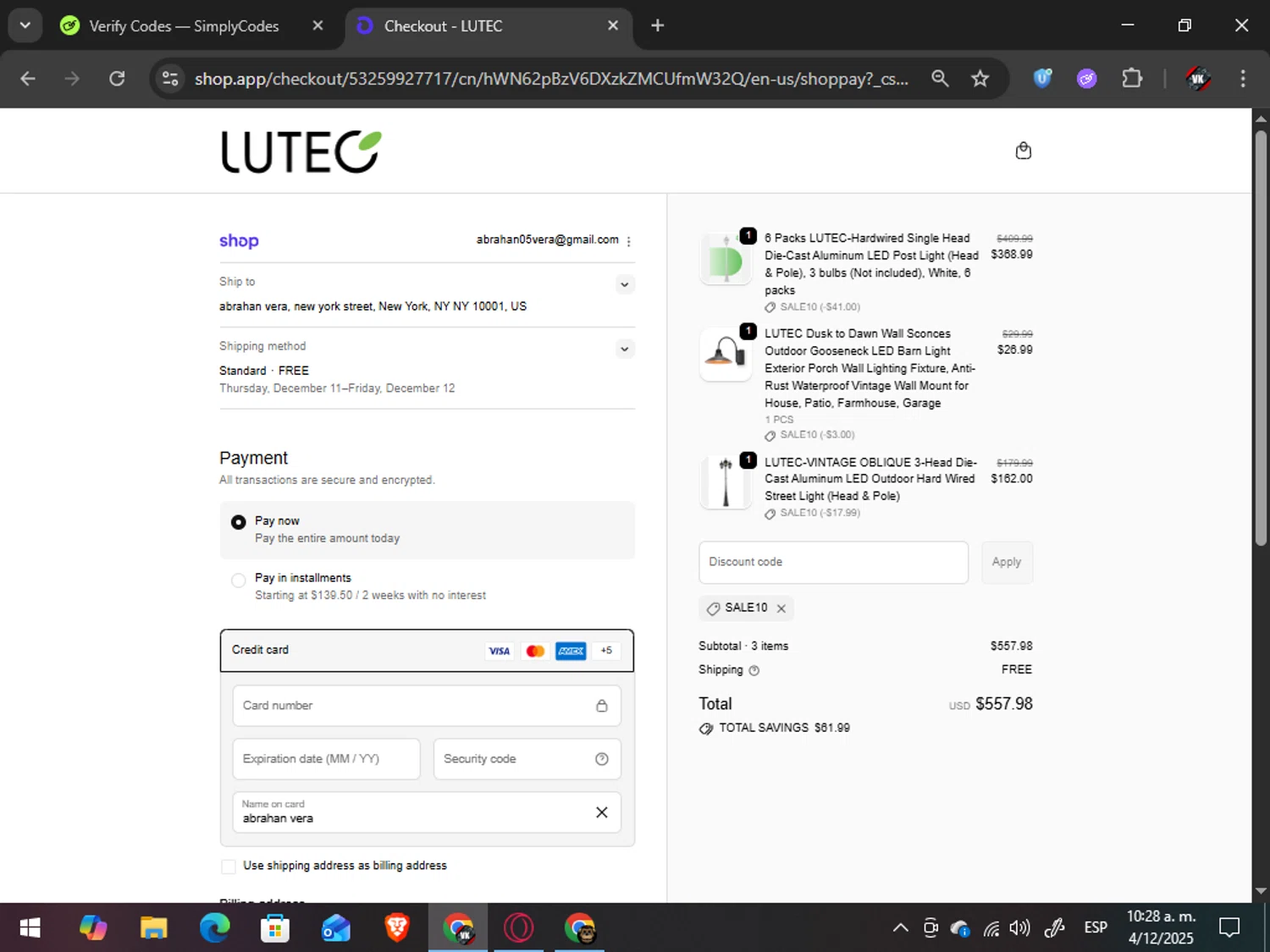
Task: Open the Chrome three-dot menu
Action: click(1243, 79)
